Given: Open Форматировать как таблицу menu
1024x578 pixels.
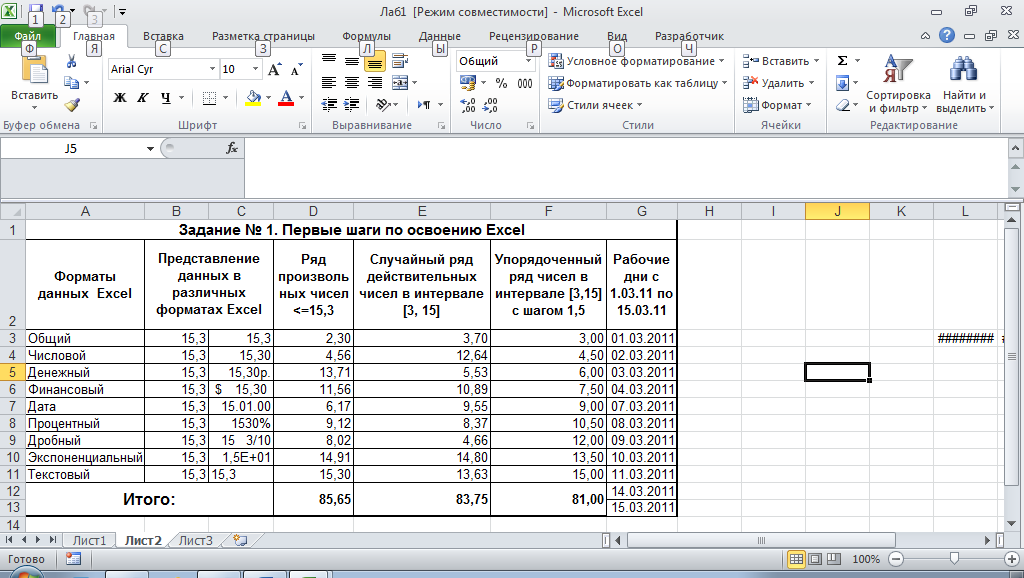Looking at the screenshot, I should pos(638,83).
